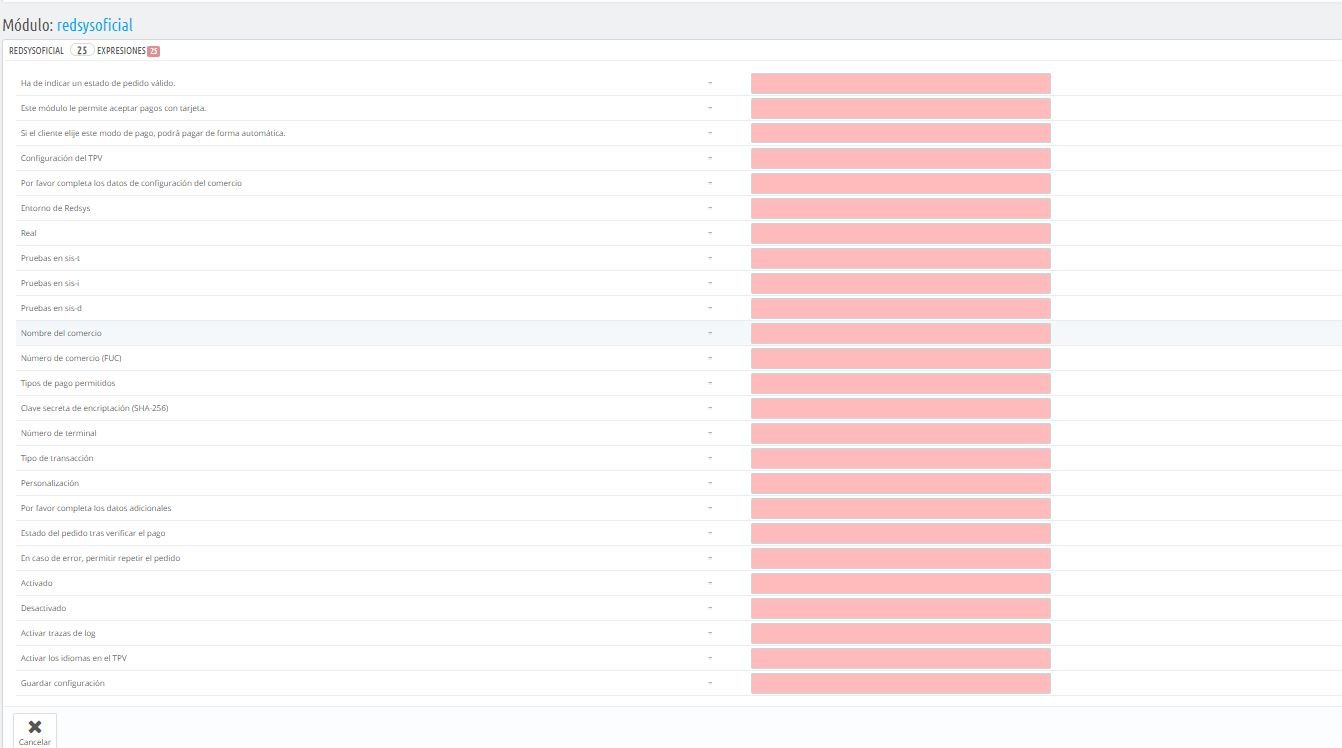Click input next to 'Nombre del comercio'
Image resolution: width=1342 pixels, height=748 pixels.
click(900, 333)
